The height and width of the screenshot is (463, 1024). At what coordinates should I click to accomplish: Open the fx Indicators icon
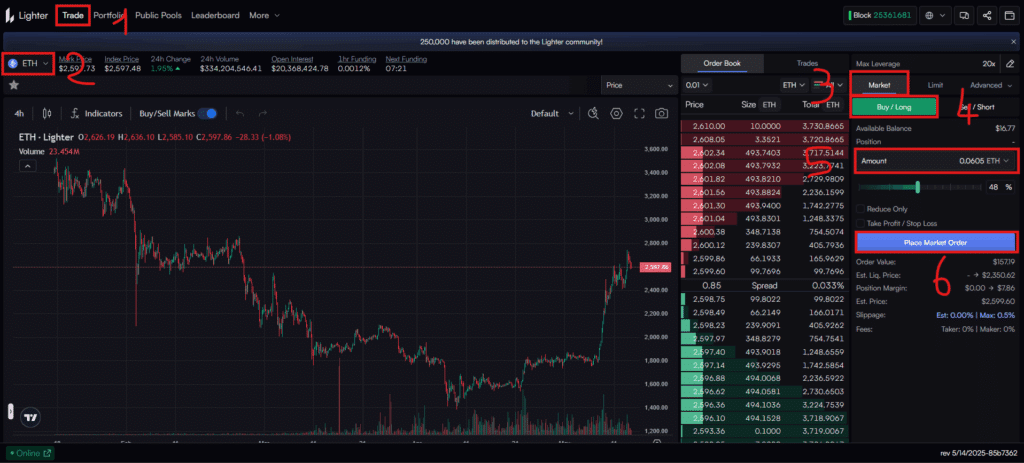(x=74, y=114)
